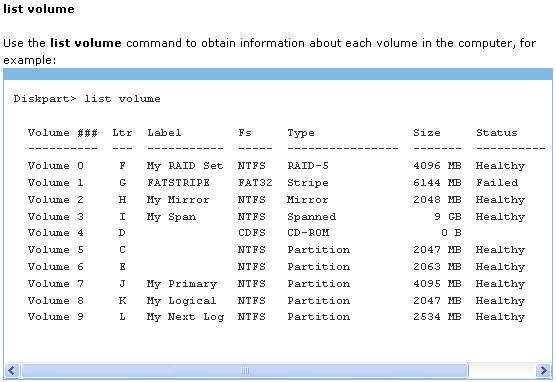Click the horizontal scrollbar thumb
Image resolution: width=556 pixels, height=382 pixels.
(245, 371)
